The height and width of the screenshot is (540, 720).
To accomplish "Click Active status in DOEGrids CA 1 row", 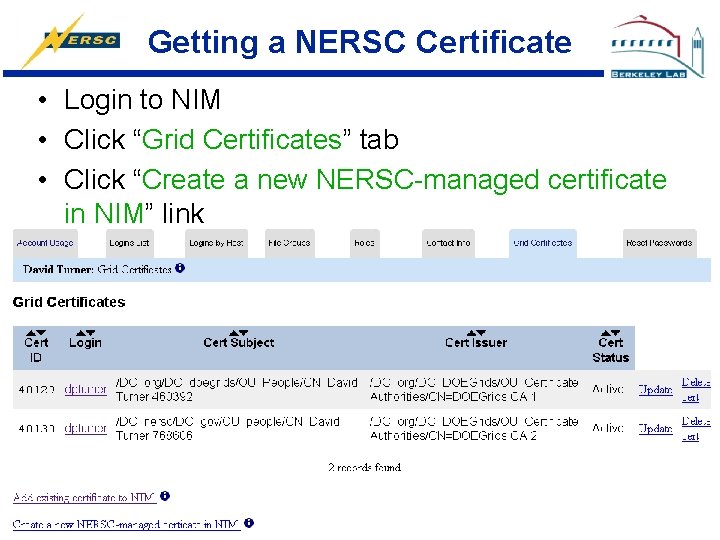I will 608,389.
